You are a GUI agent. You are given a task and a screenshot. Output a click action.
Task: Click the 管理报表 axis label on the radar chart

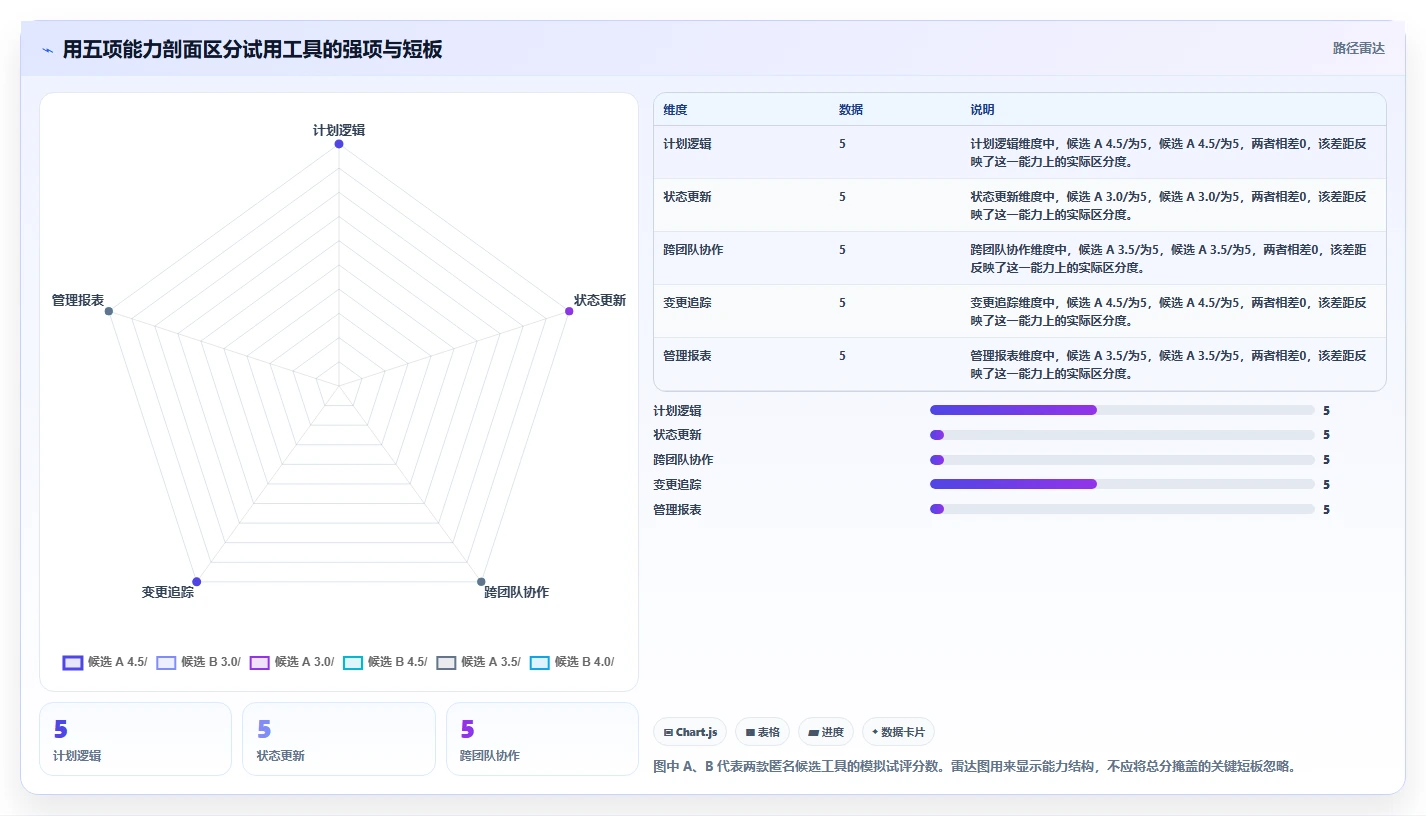(78, 300)
